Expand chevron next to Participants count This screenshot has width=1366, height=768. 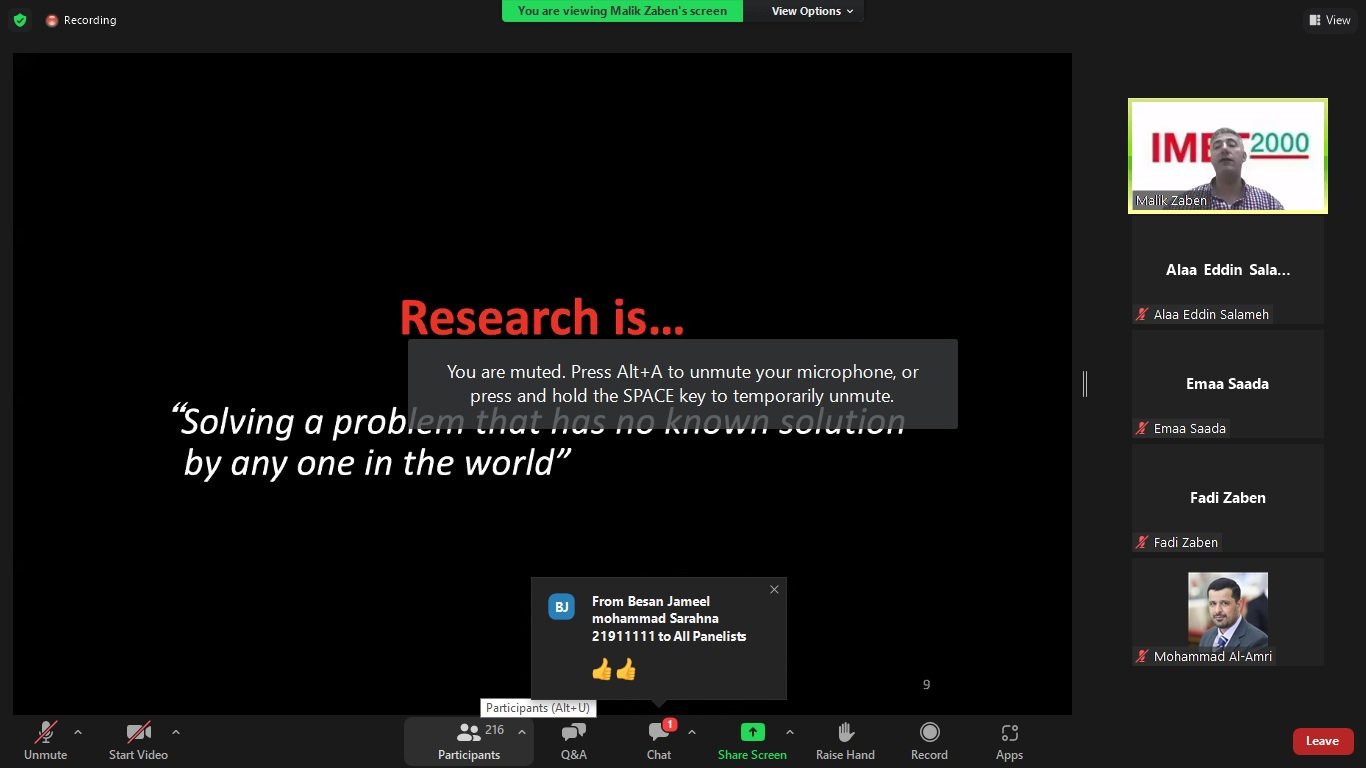point(521,732)
